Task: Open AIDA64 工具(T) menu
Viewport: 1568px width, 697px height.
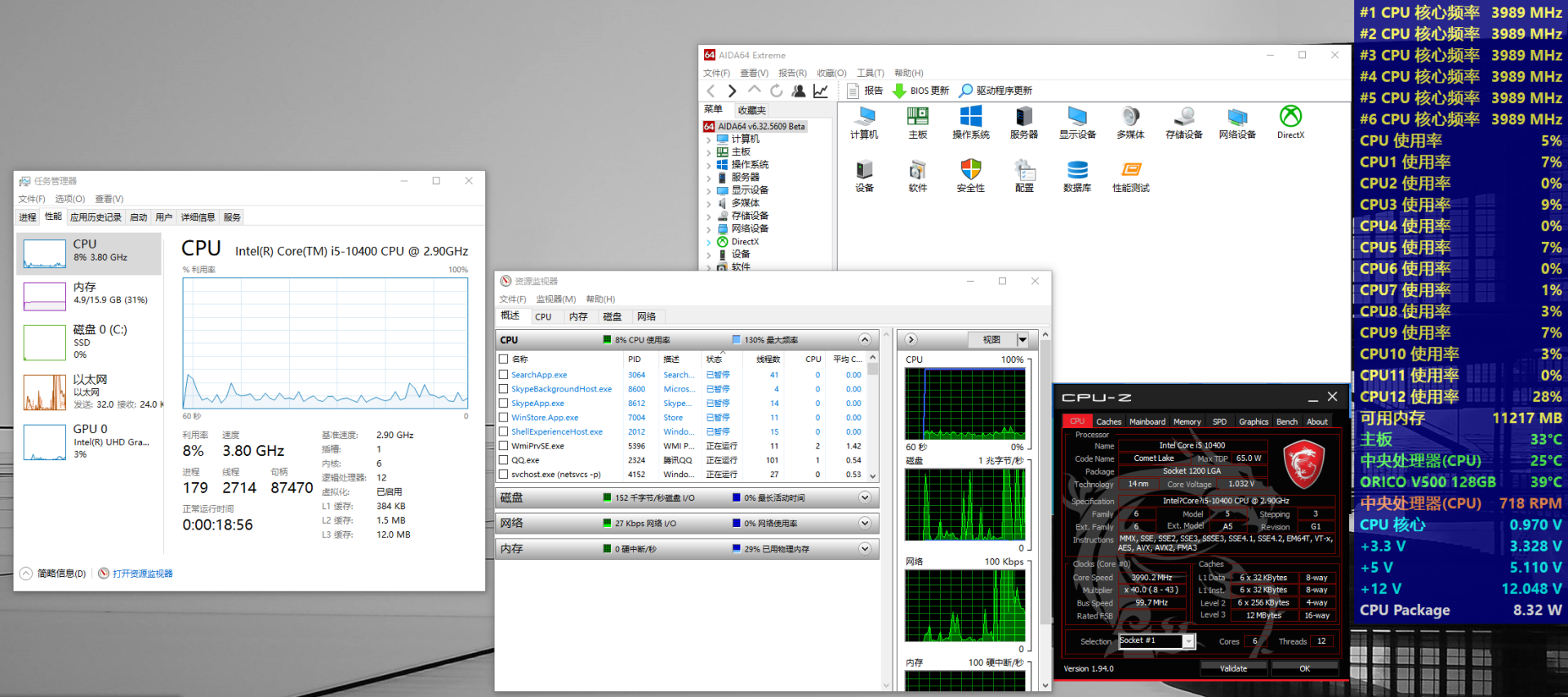Action: click(871, 73)
